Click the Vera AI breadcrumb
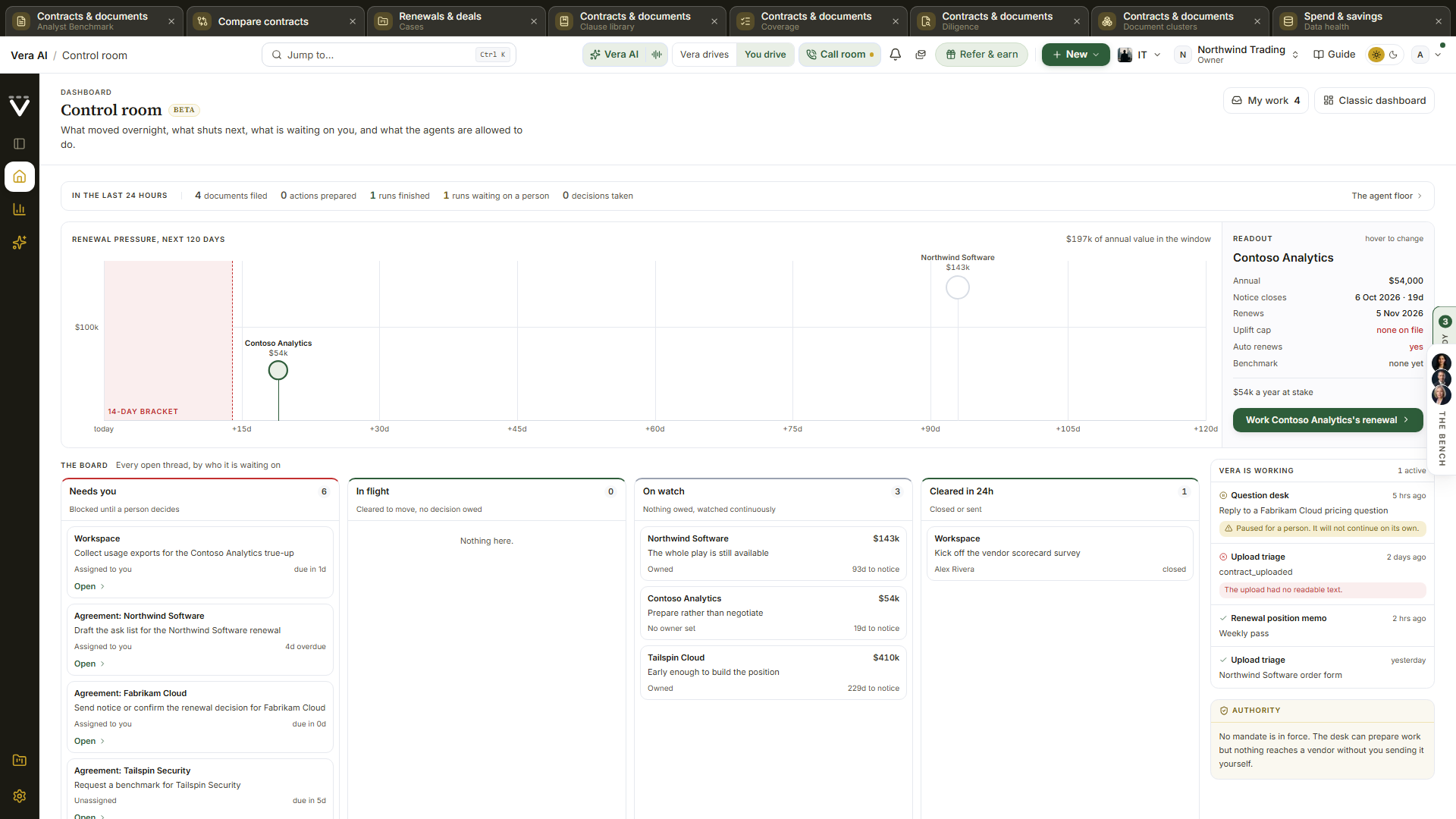 coord(29,55)
